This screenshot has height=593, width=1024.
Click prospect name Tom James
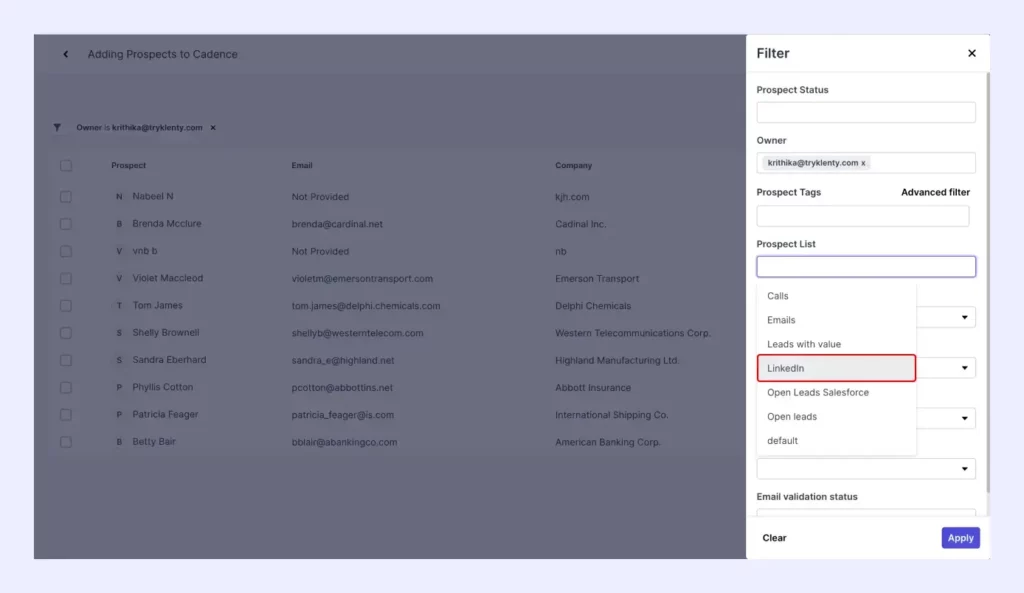[157, 305]
